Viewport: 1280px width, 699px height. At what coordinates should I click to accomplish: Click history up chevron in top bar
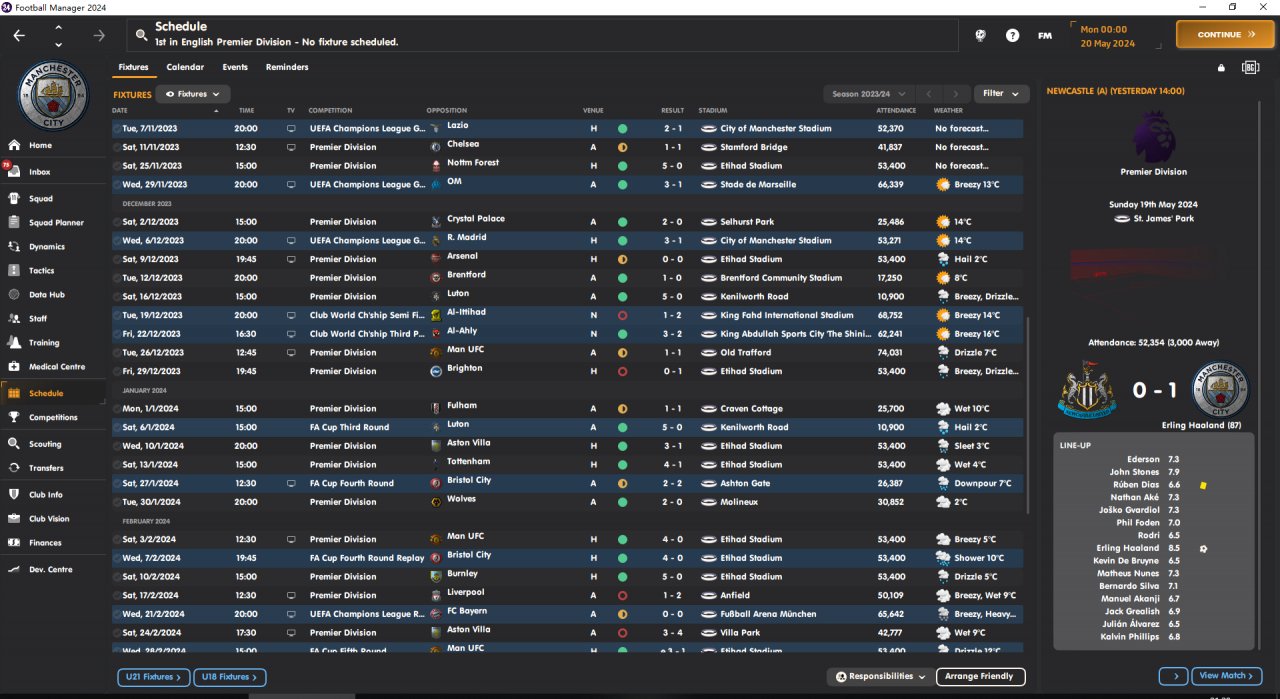[x=58, y=27]
